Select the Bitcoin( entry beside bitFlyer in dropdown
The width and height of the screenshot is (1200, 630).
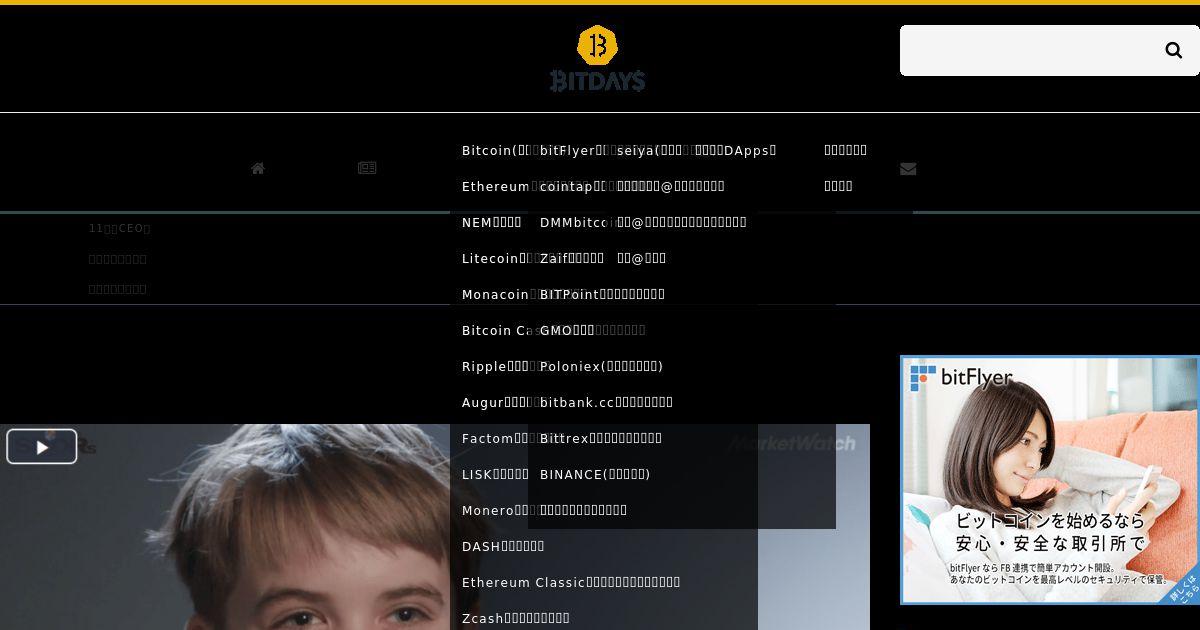[x=495, y=150]
